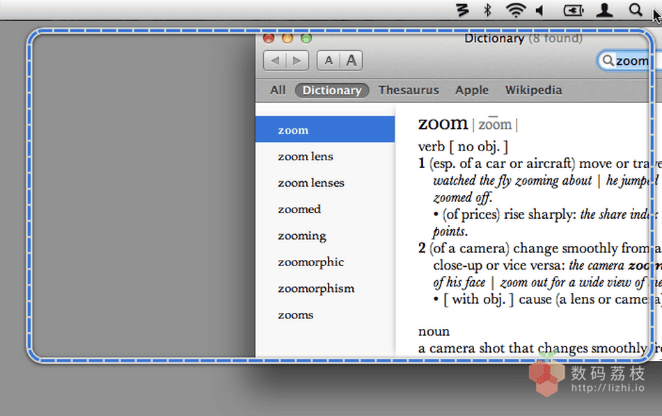Click the Spotlight search magnifier icon
The height and width of the screenshot is (416, 662).
635,10
